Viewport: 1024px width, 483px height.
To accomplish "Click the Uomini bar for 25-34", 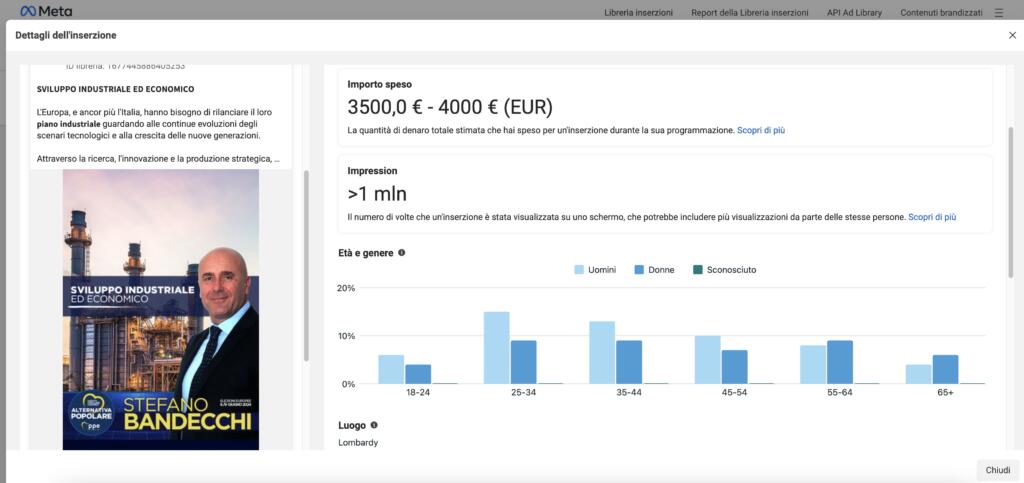I will (497, 347).
